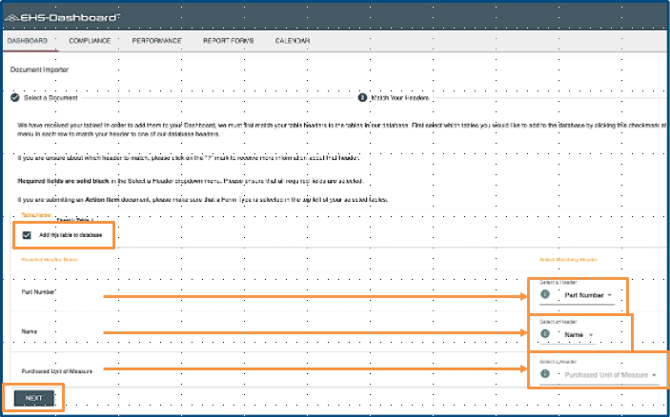The width and height of the screenshot is (670, 417).
Task: Open the Compliance tab
Action: pyautogui.click(x=89, y=40)
